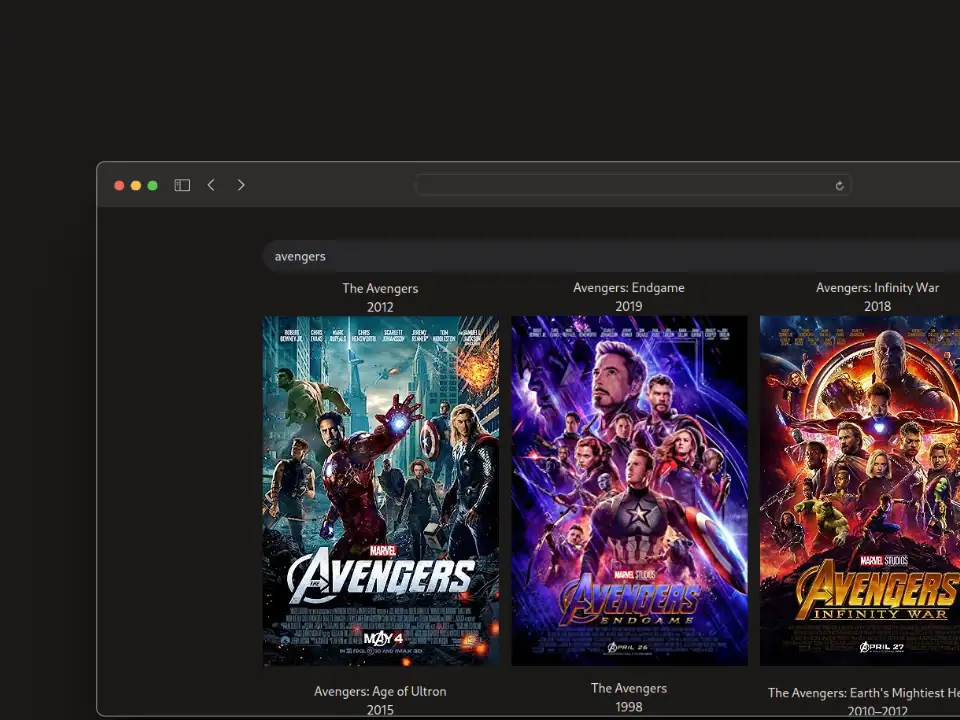This screenshot has height=720, width=960.
Task: Open the Avengers: Infinity War poster
Action: [x=860, y=490]
